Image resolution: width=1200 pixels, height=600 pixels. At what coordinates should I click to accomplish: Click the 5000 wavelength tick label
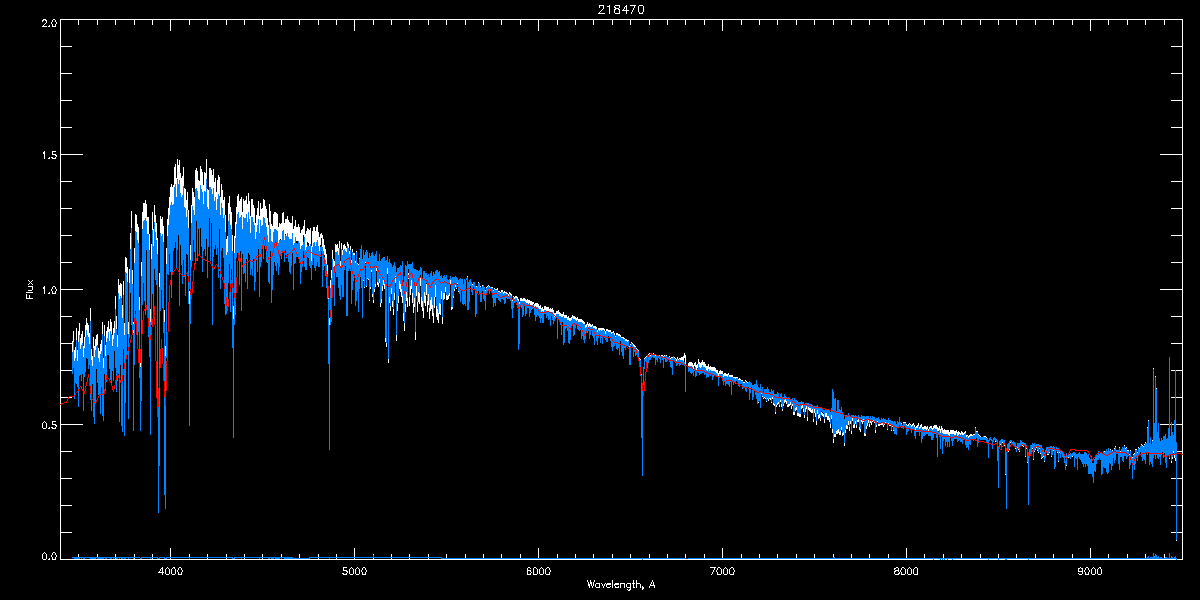355,571
